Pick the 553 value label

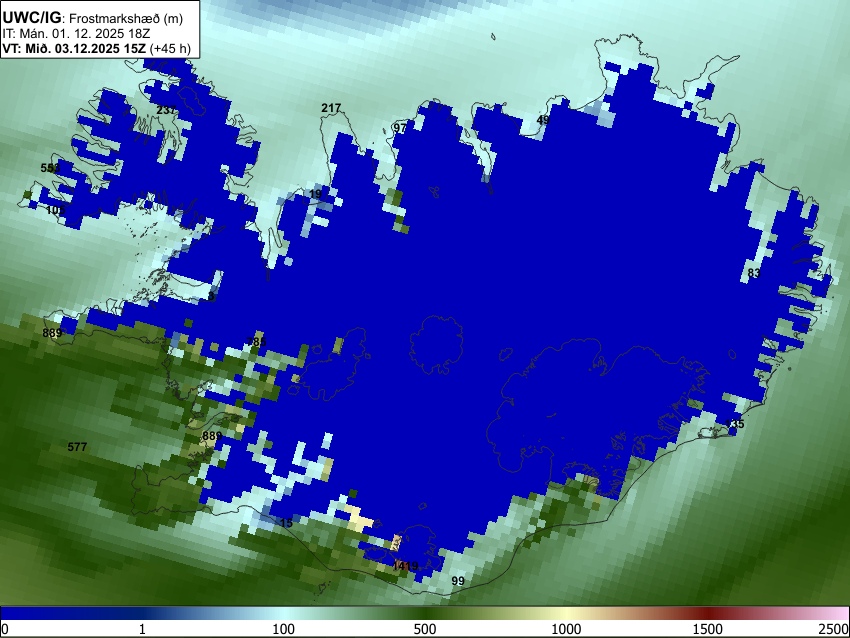click(x=50, y=168)
